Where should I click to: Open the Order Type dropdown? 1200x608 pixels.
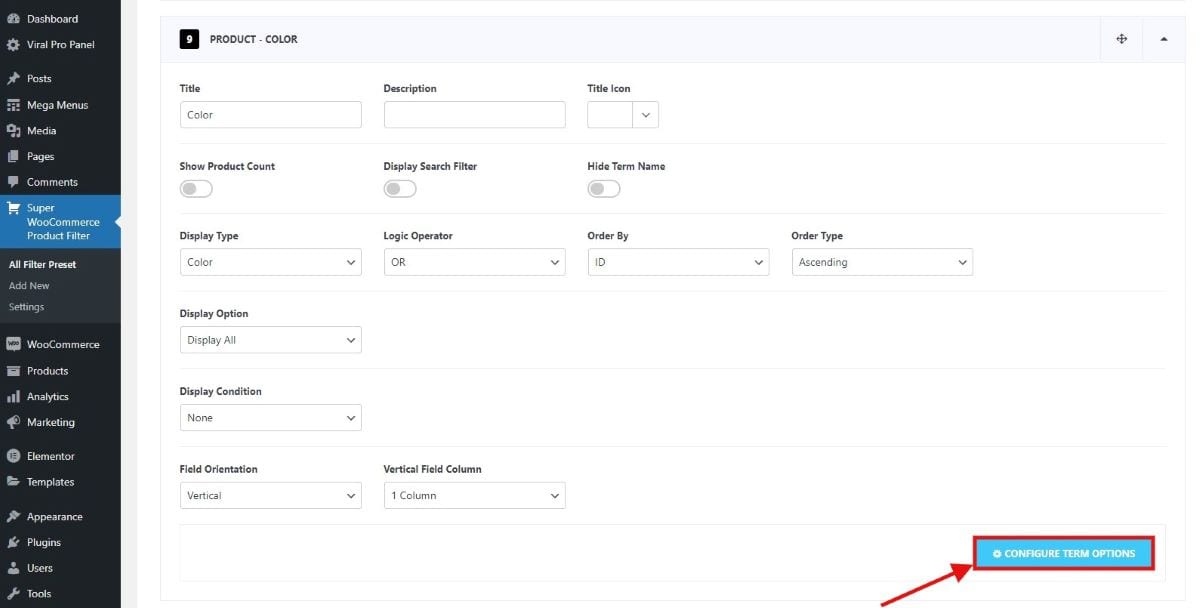(882, 262)
